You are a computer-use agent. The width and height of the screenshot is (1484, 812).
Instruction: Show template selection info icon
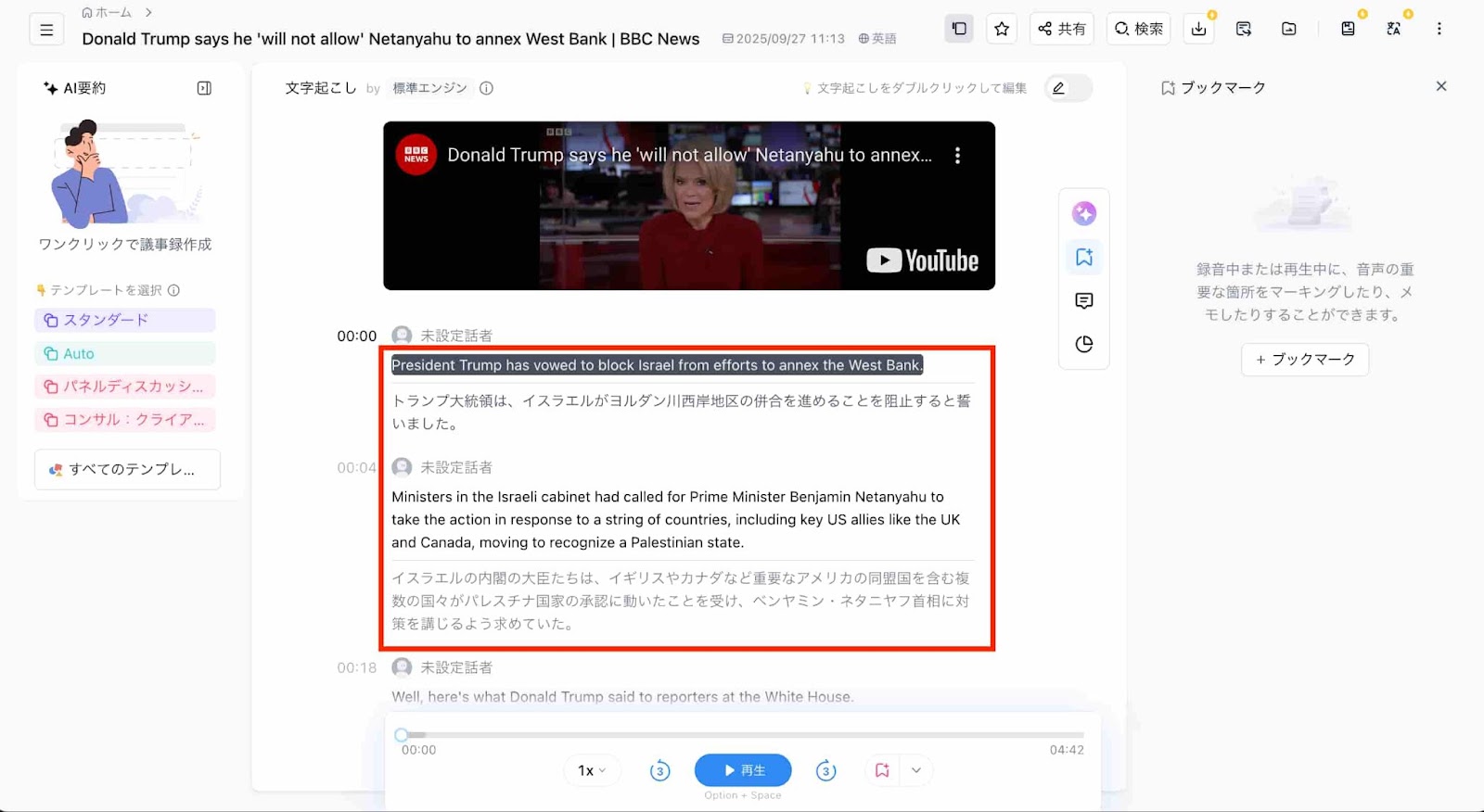(x=173, y=290)
